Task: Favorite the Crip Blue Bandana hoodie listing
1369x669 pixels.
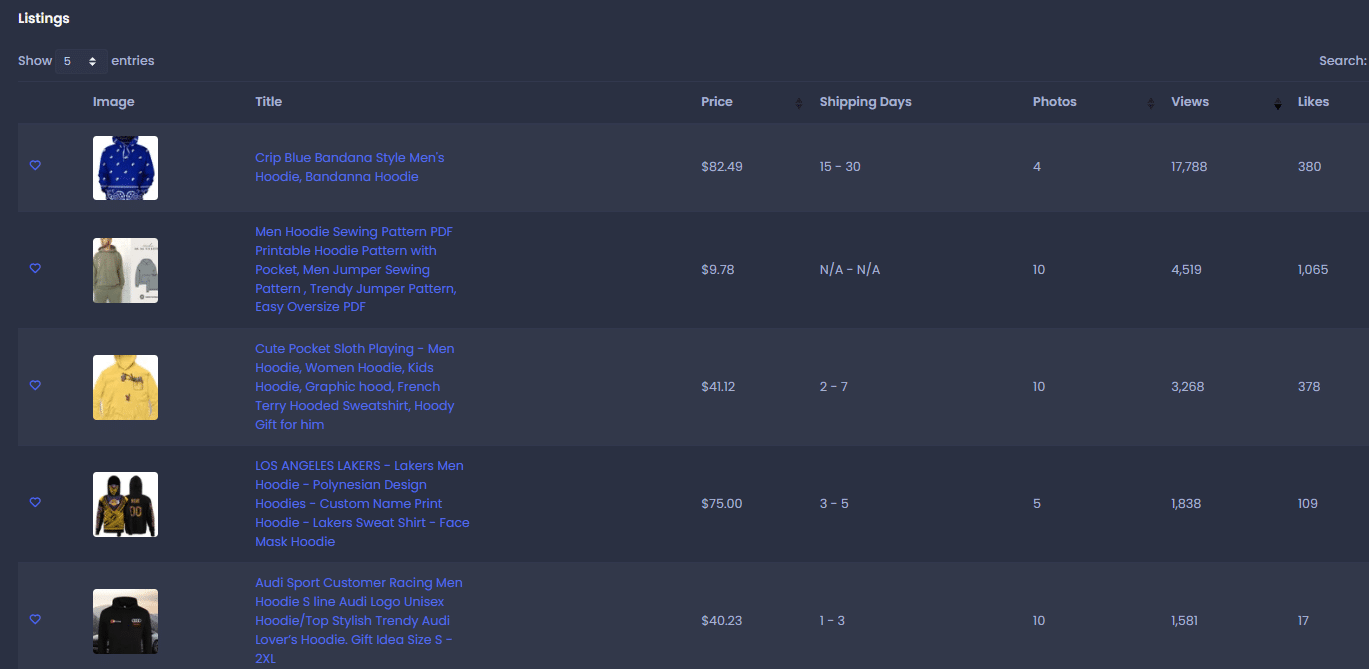Action: (x=35, y=166)
